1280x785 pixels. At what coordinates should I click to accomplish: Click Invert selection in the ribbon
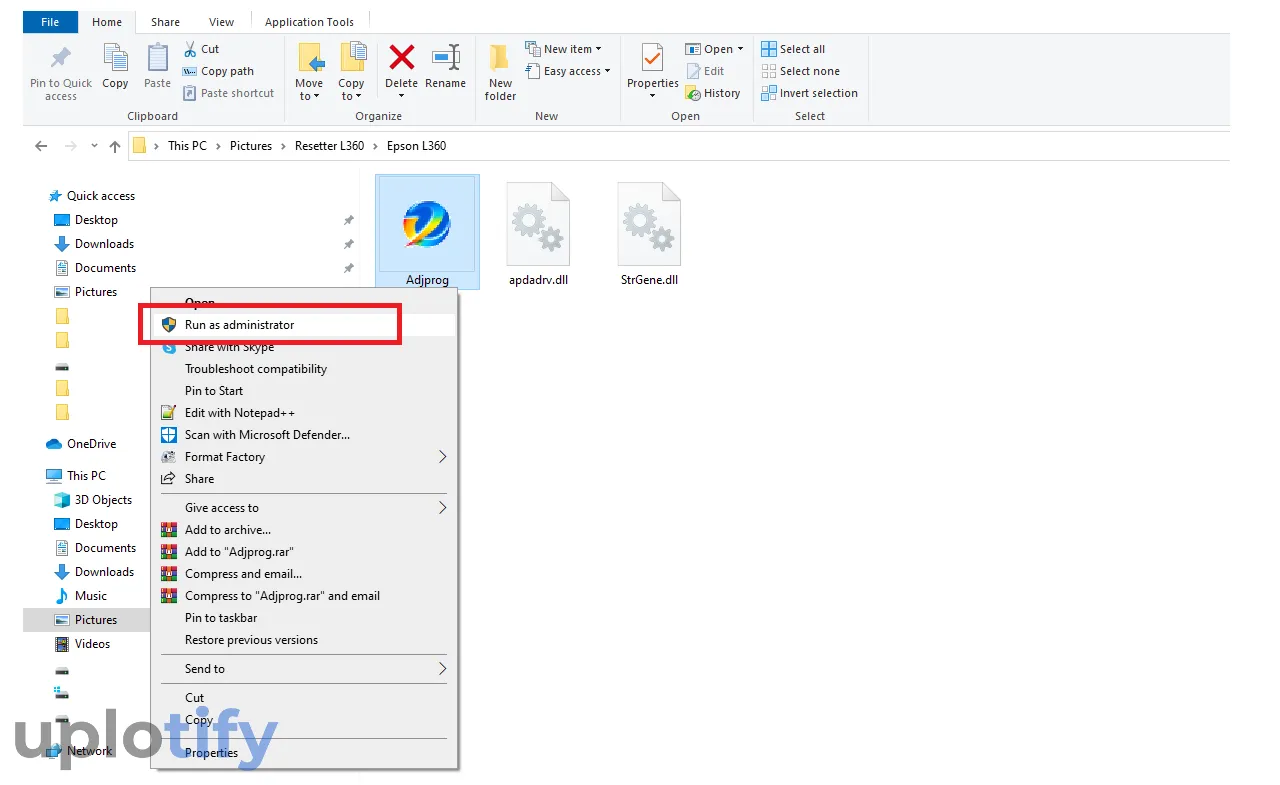click(x=809, y=93)
